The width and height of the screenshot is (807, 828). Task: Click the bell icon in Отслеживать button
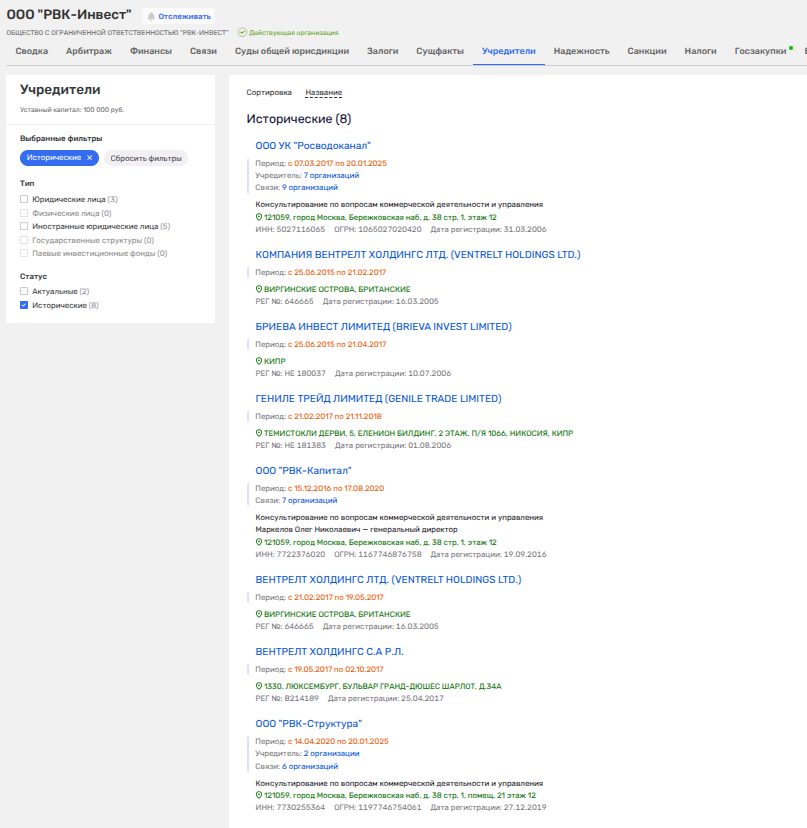click(x=152, y=17)
